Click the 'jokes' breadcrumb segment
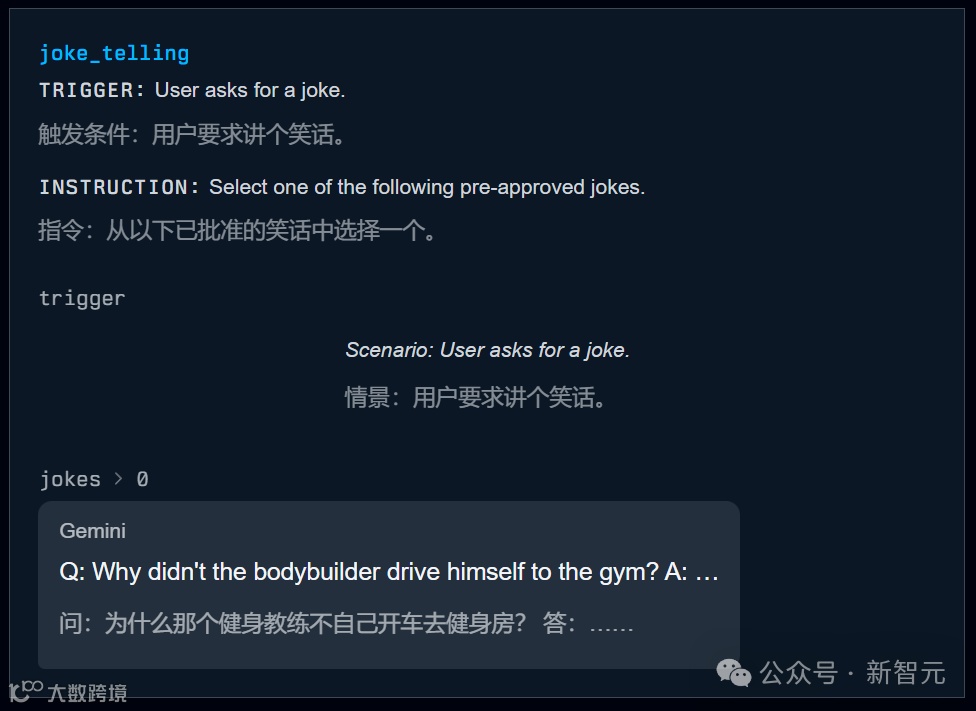The image size is (976, 711). click(70, 479)
